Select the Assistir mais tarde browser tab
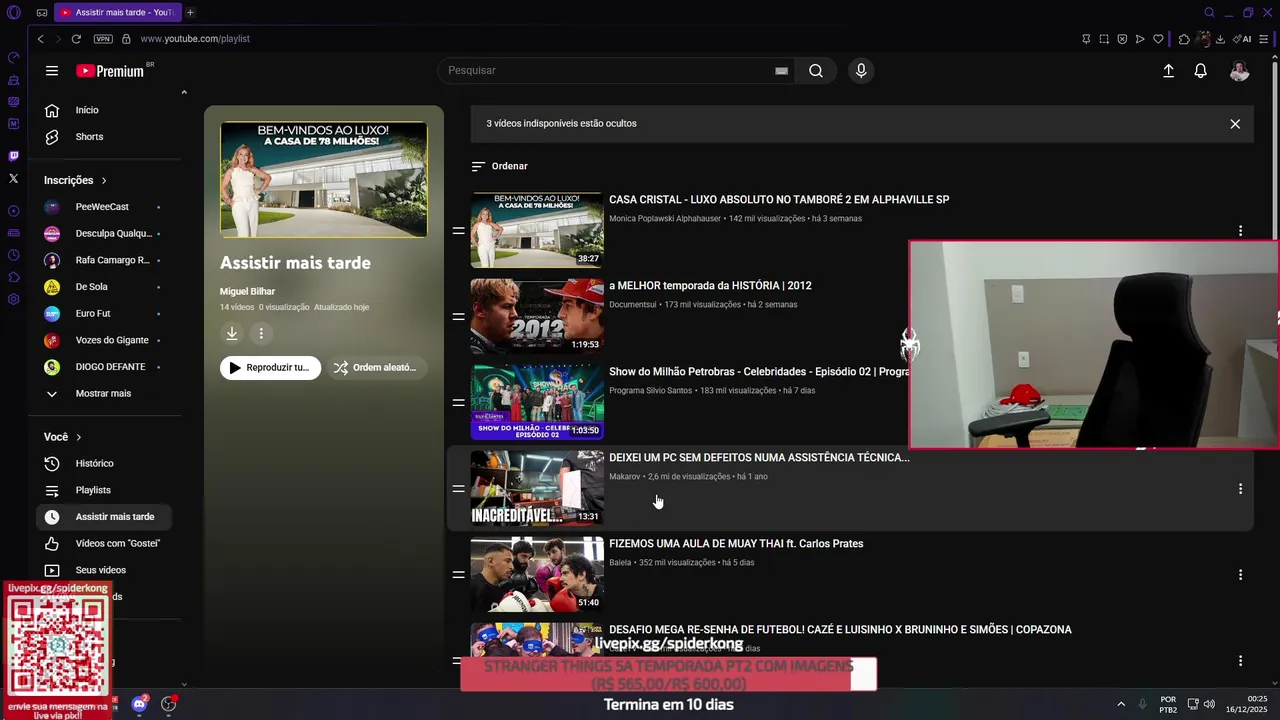Image resolution: width=1280 pixels, height=720 pixels. (x=116, y=13)
